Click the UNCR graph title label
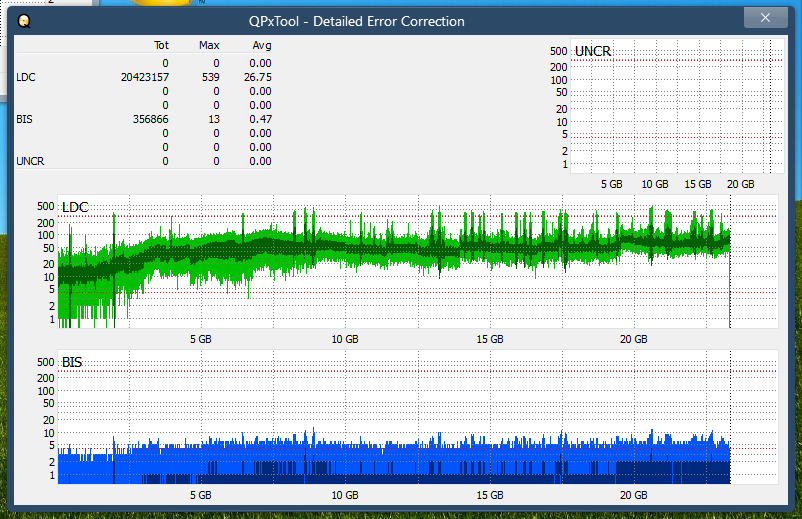This screenshot has height=519, width=802. click(593, 51)
